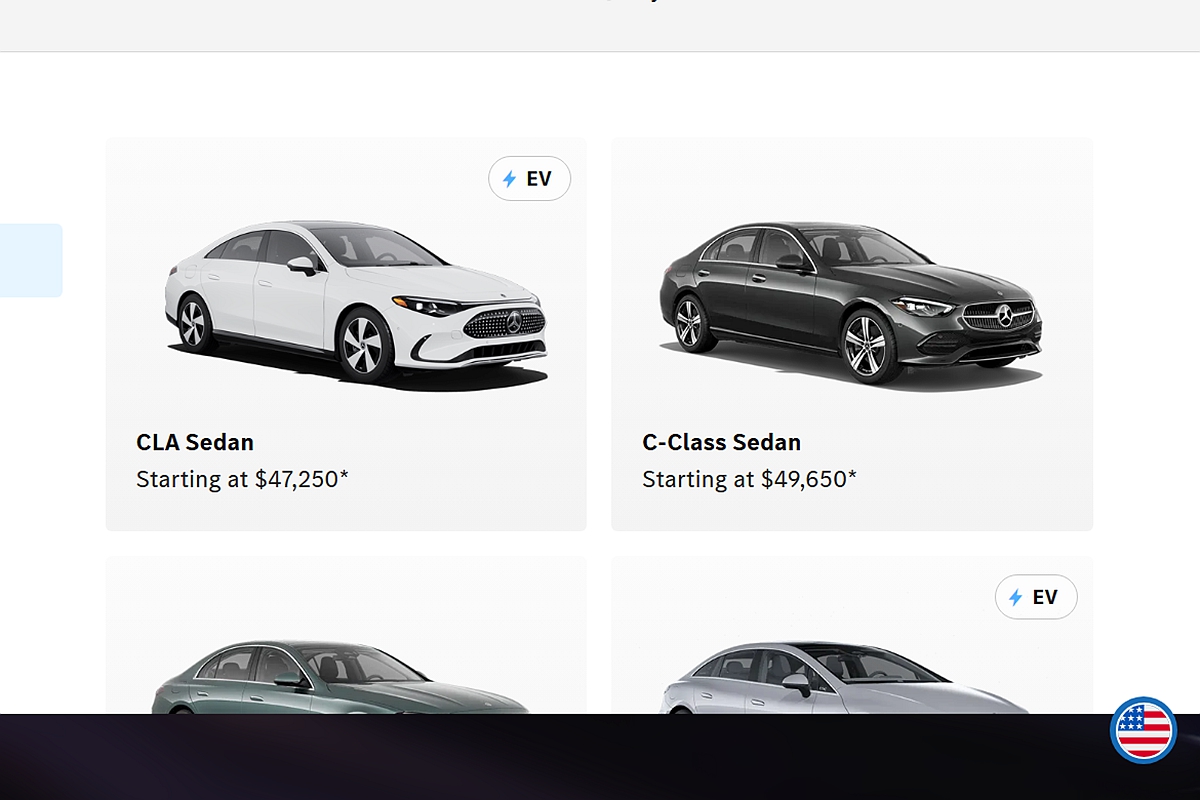1200x800 pixels.
Task: Select the dark gray C-Class Sedan image
Action: coord(851,301)
